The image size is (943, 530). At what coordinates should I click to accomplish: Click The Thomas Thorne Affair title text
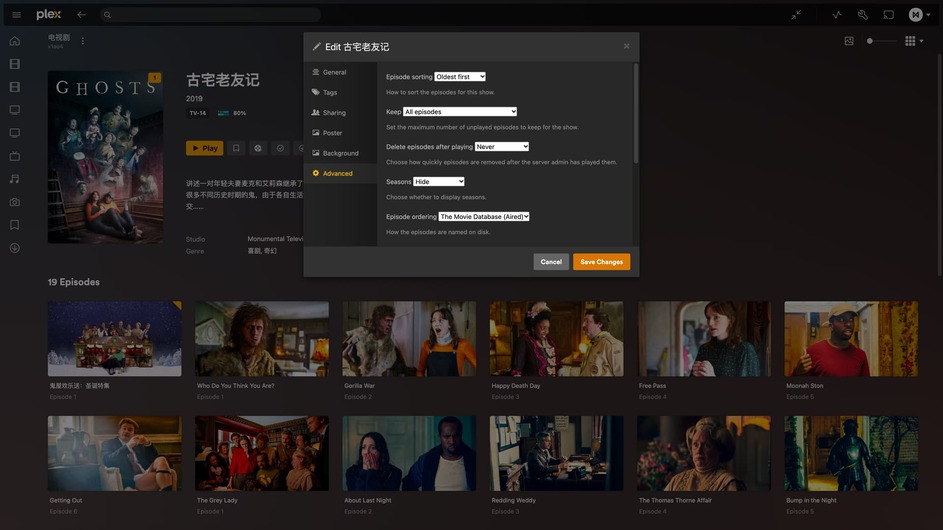point(675,501)
